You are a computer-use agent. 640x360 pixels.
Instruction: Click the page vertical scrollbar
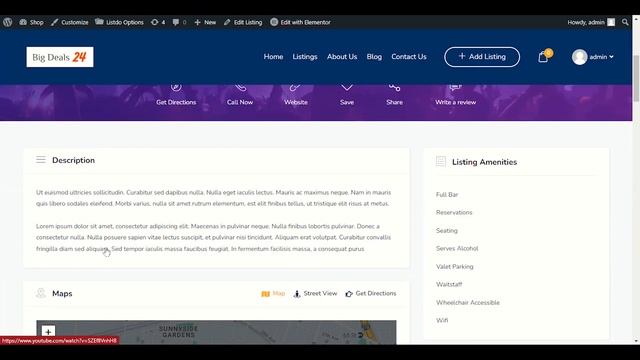pyautogui.click(x=636, y=78)
